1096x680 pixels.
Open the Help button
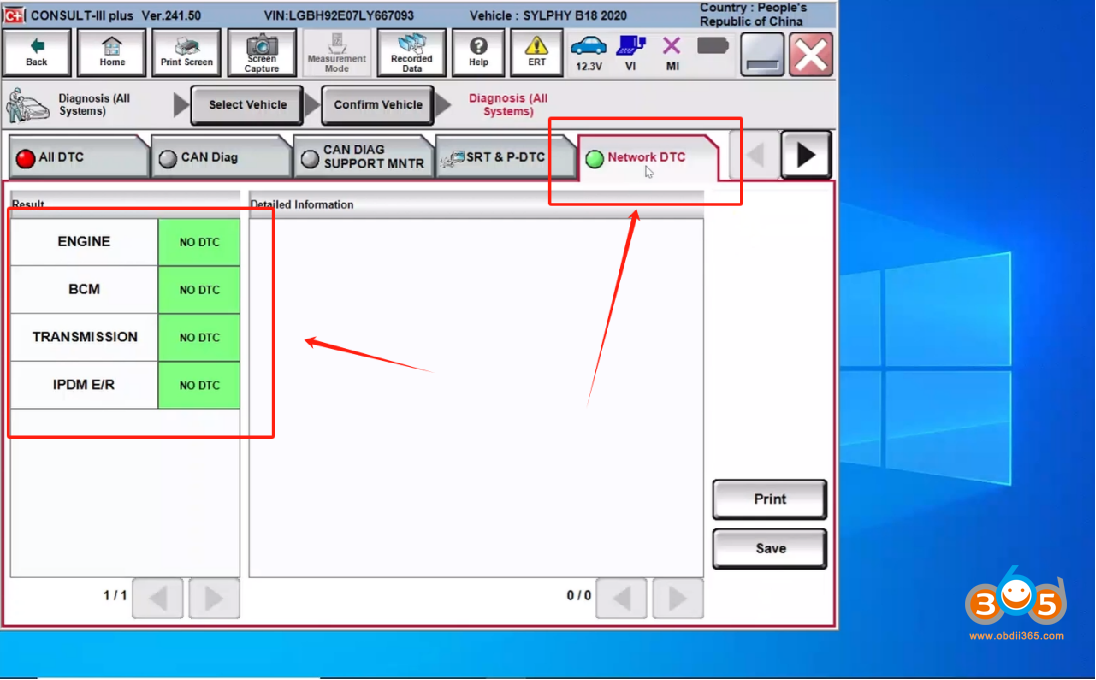click(478, 52)
